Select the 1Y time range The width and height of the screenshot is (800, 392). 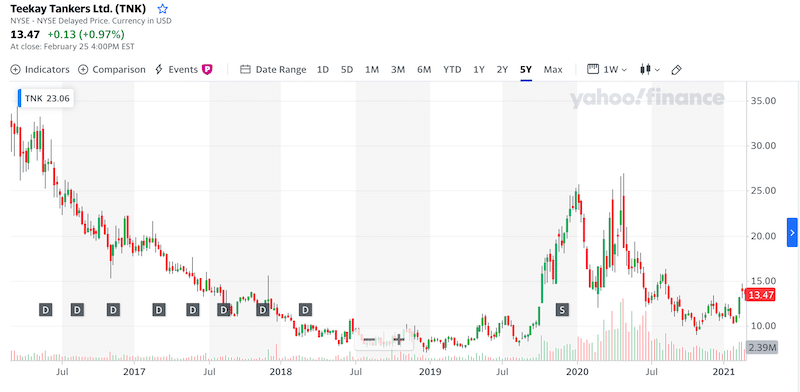479,69
